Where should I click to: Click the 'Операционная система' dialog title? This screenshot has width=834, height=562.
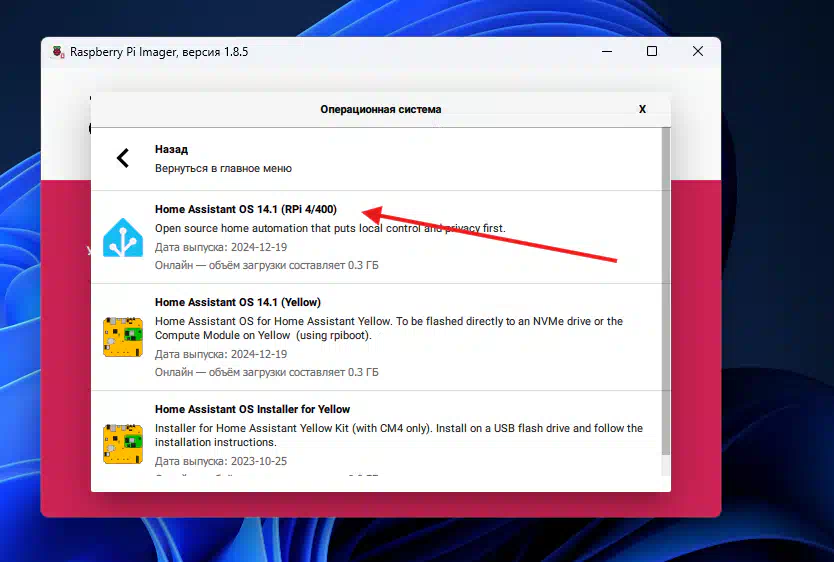click(381, 110)
